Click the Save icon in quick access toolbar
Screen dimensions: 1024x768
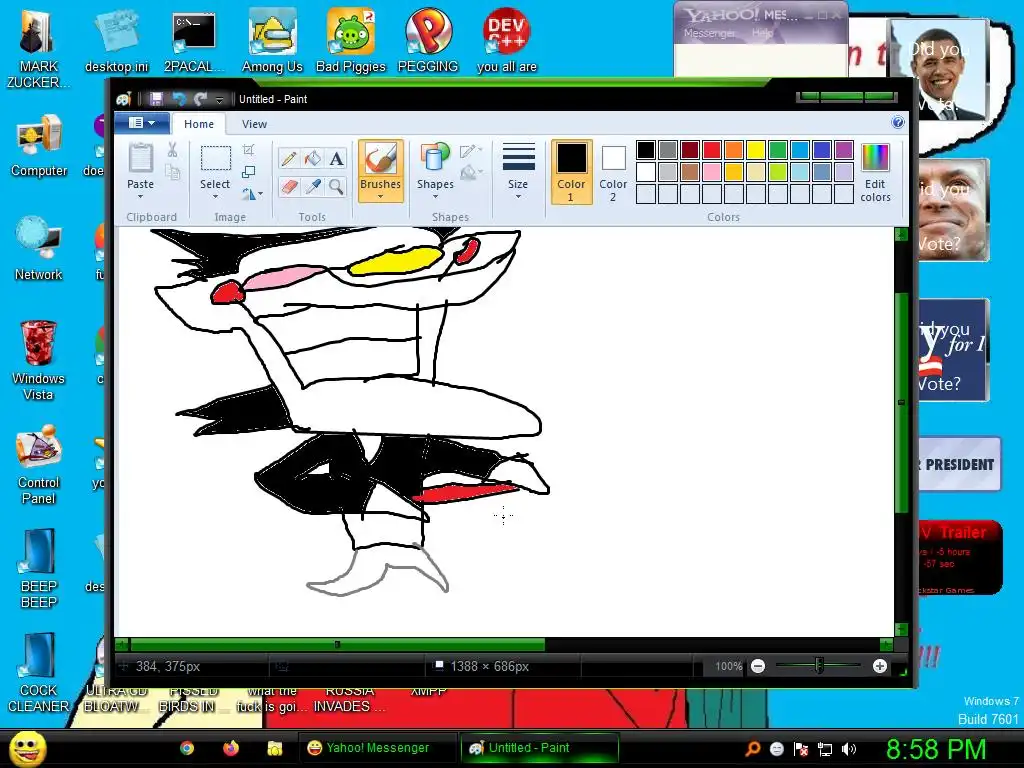coord(156,99)
